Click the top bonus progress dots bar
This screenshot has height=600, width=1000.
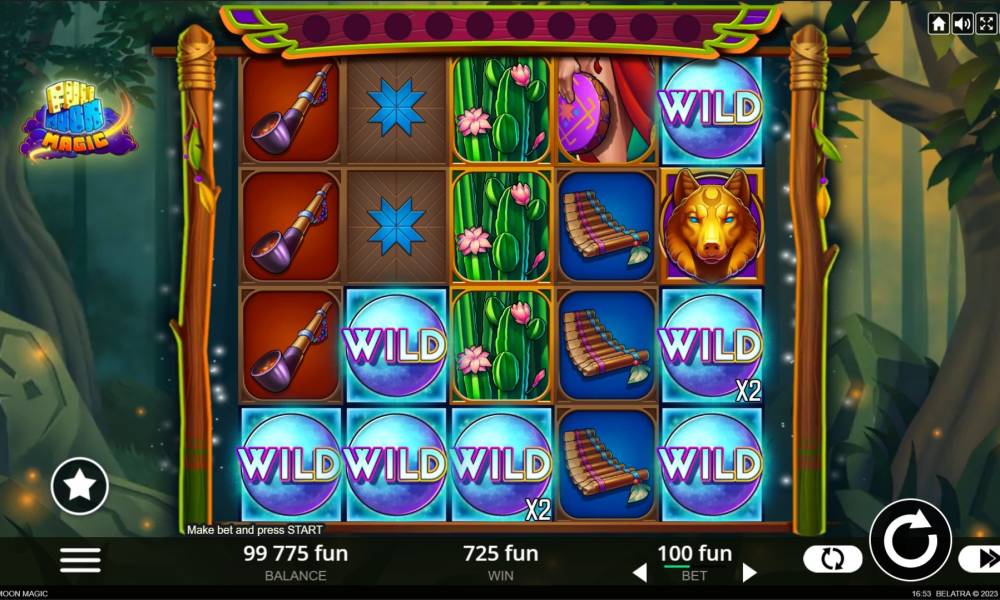pos(501,27)
